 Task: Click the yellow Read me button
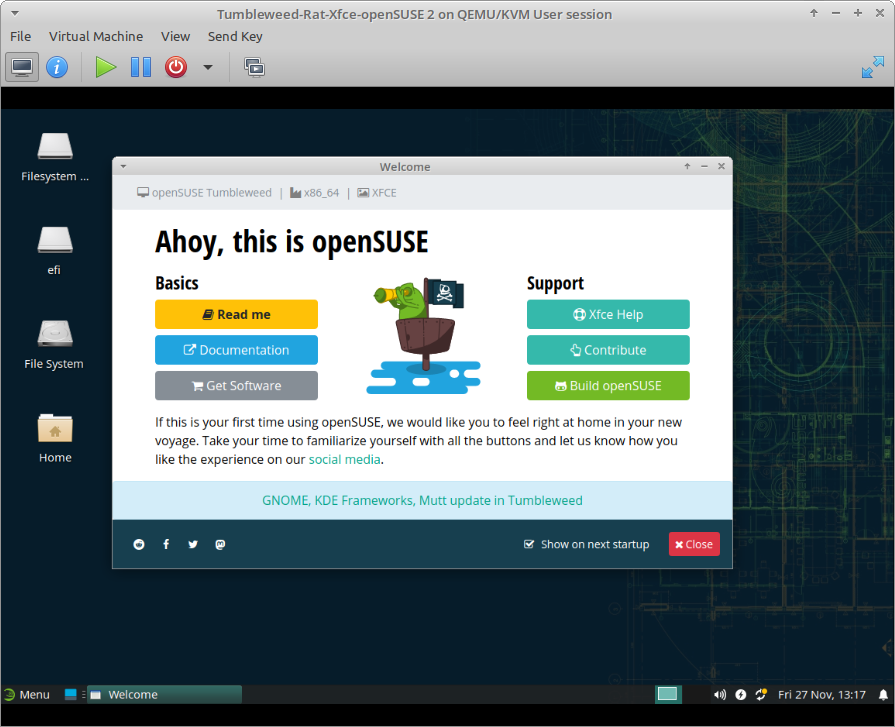pos(236,314)
